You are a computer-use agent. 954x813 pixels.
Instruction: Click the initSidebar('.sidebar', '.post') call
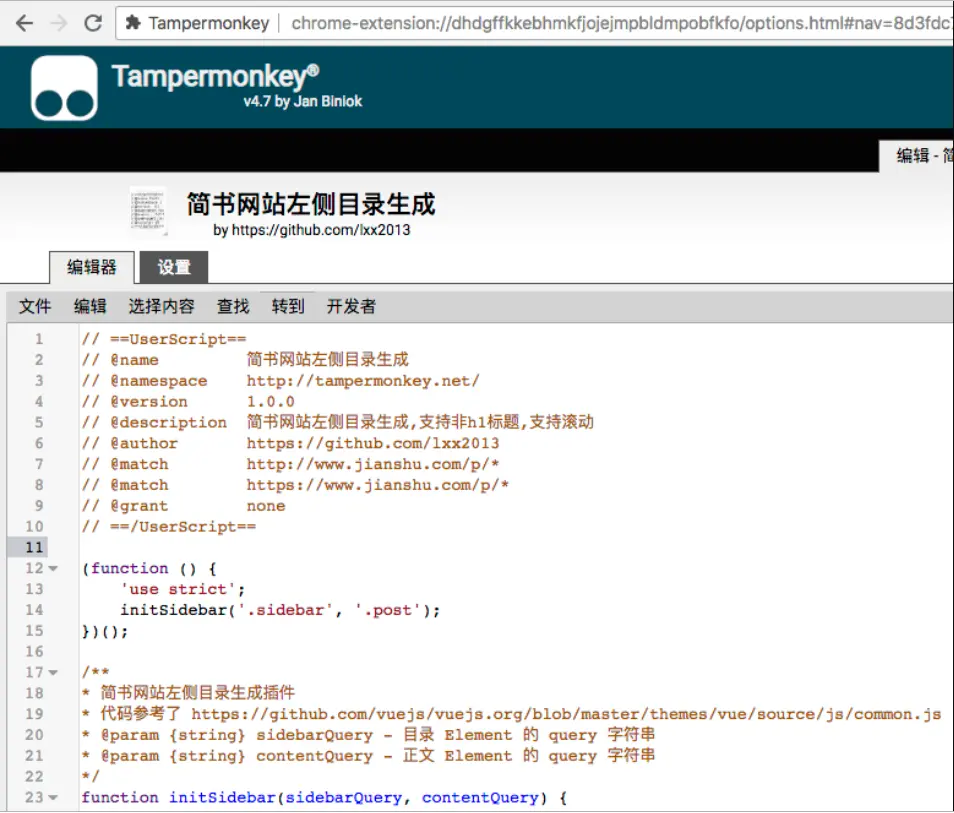point(280,610)
